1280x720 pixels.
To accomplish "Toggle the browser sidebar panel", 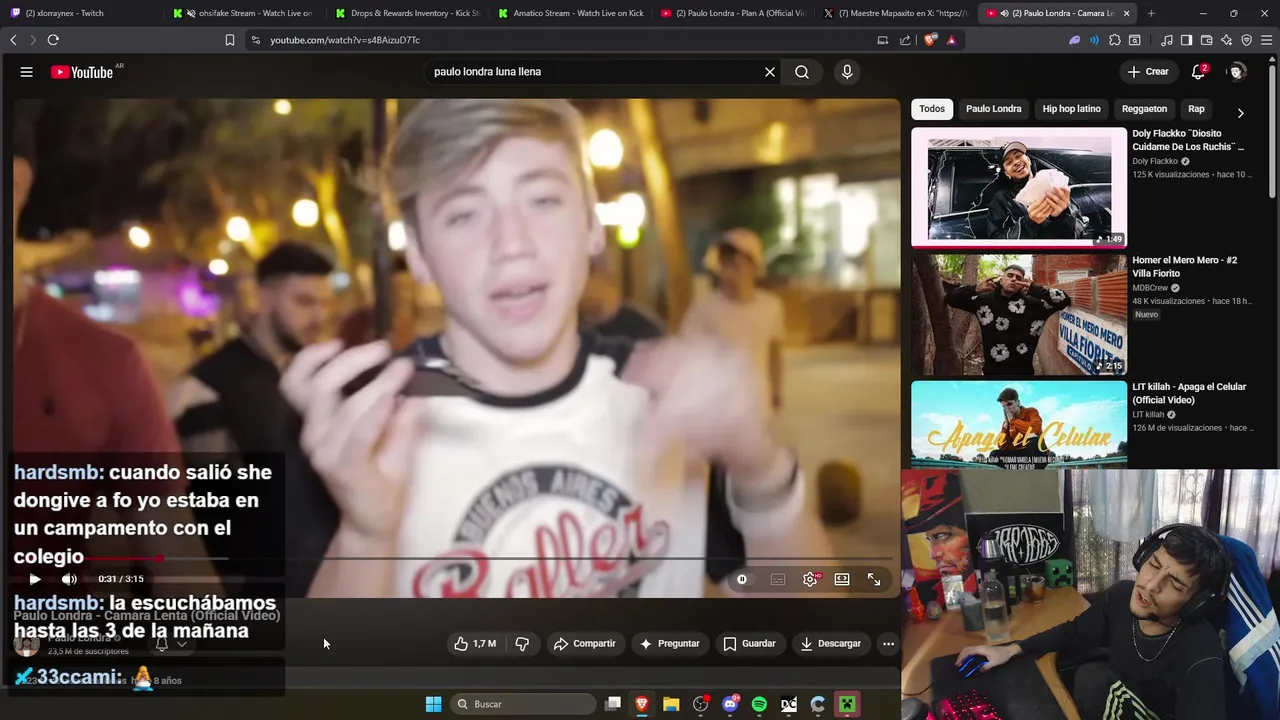I will point(1186,40).
